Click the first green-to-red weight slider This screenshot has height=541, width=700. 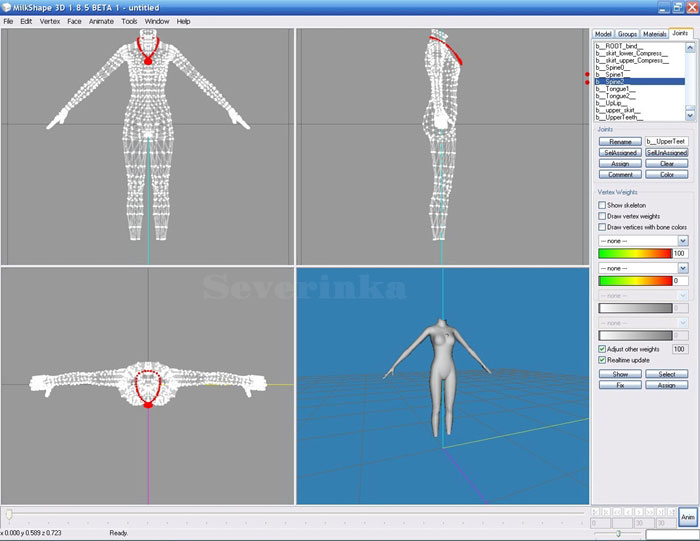tap(633, 254)
